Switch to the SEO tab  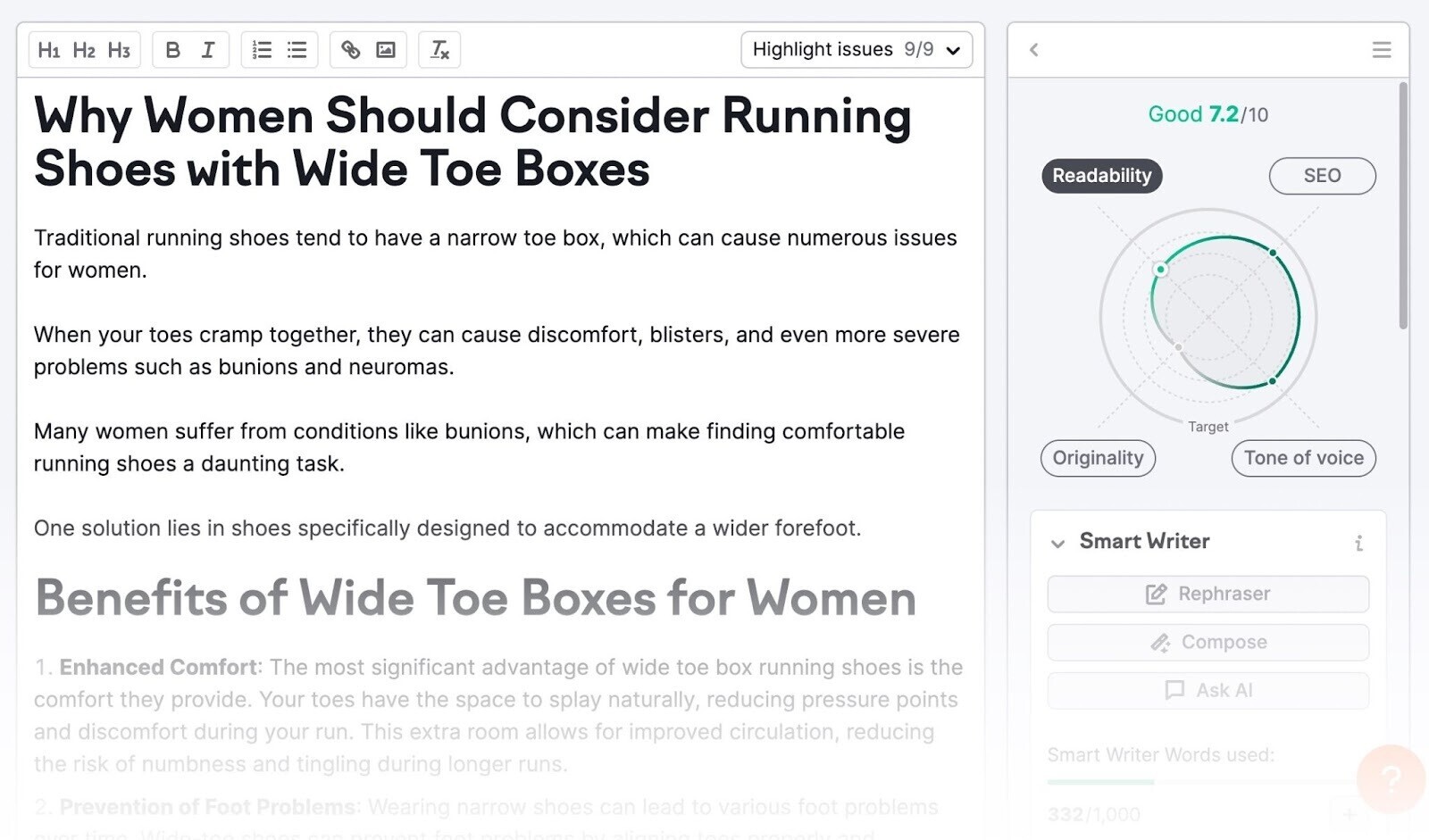[1322, 176]
